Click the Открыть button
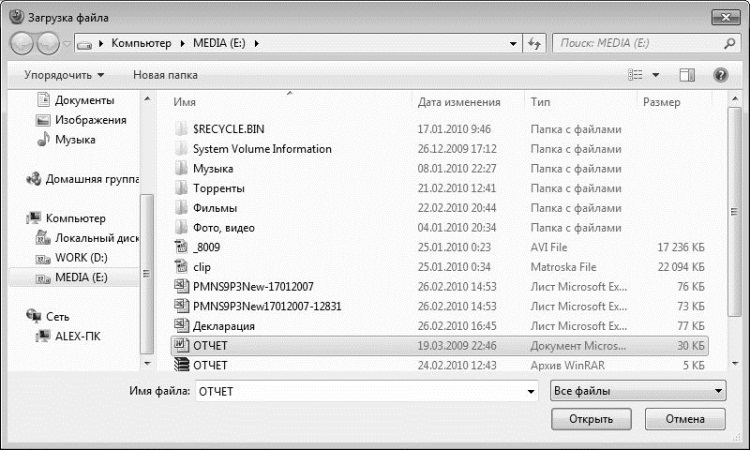Viewport: 750px width, 450px height. click(591, 419)
